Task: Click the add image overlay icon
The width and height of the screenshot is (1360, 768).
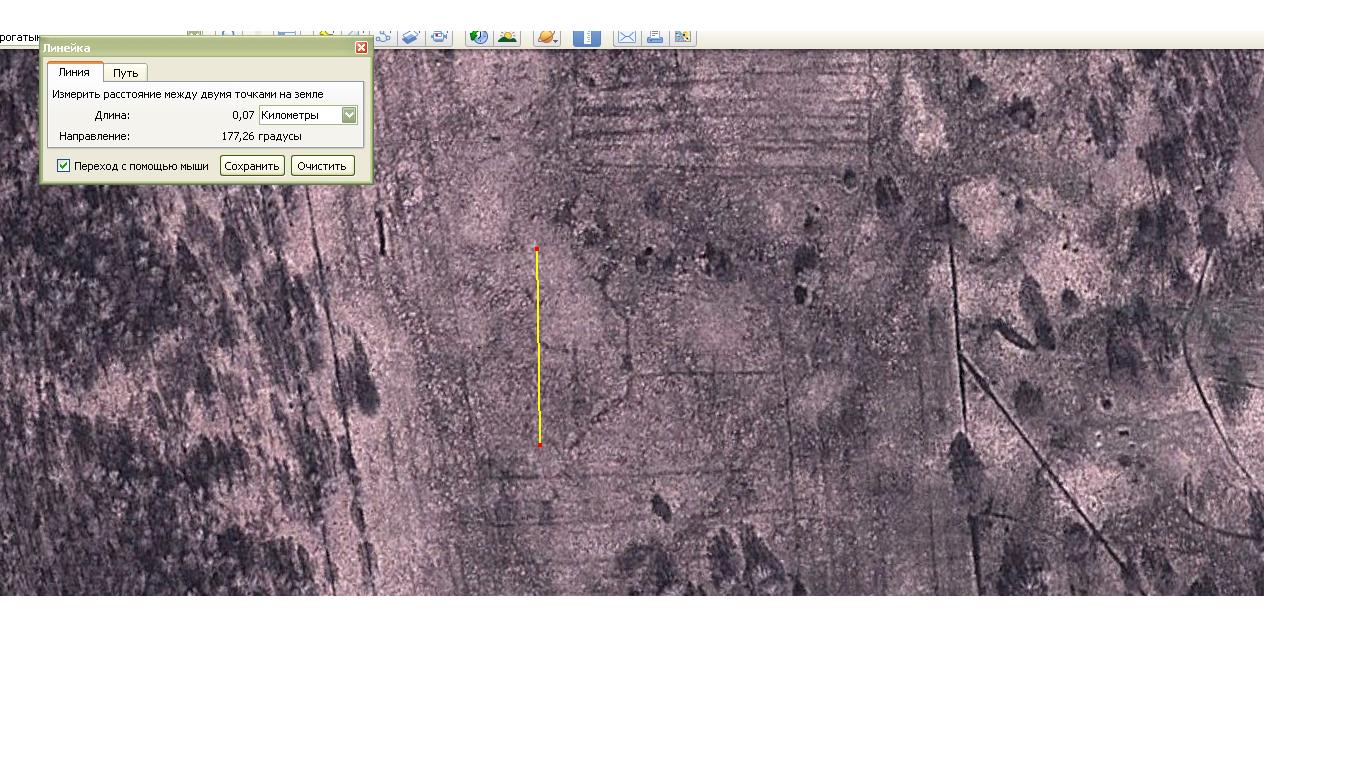Action: point(410,37)
